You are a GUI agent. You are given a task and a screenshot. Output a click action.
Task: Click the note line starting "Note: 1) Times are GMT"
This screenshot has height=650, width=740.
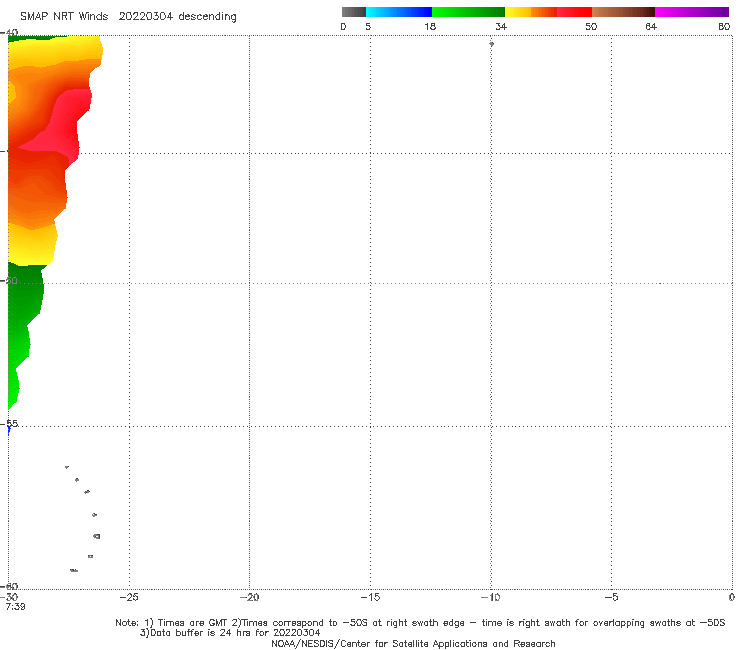[420, 623]
